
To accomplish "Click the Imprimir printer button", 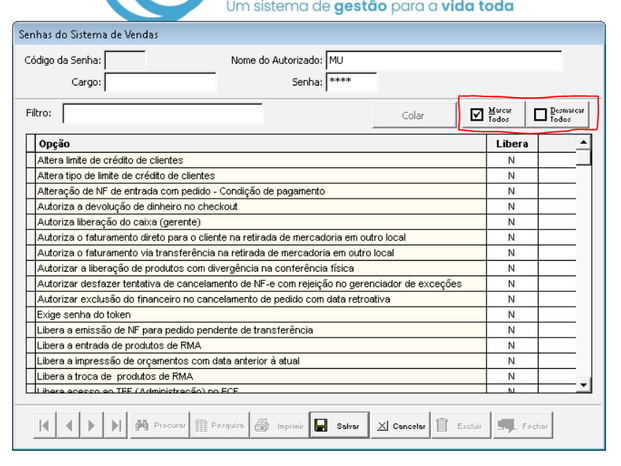I will tap(279, 426).
